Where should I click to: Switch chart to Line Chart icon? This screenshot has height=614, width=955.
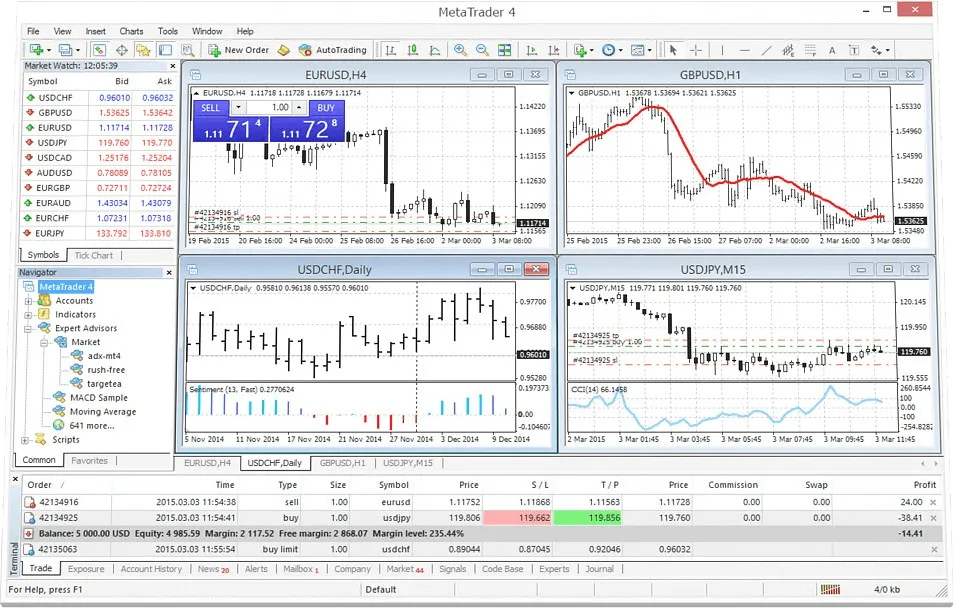pyautogui.click(x=435, y=50)
